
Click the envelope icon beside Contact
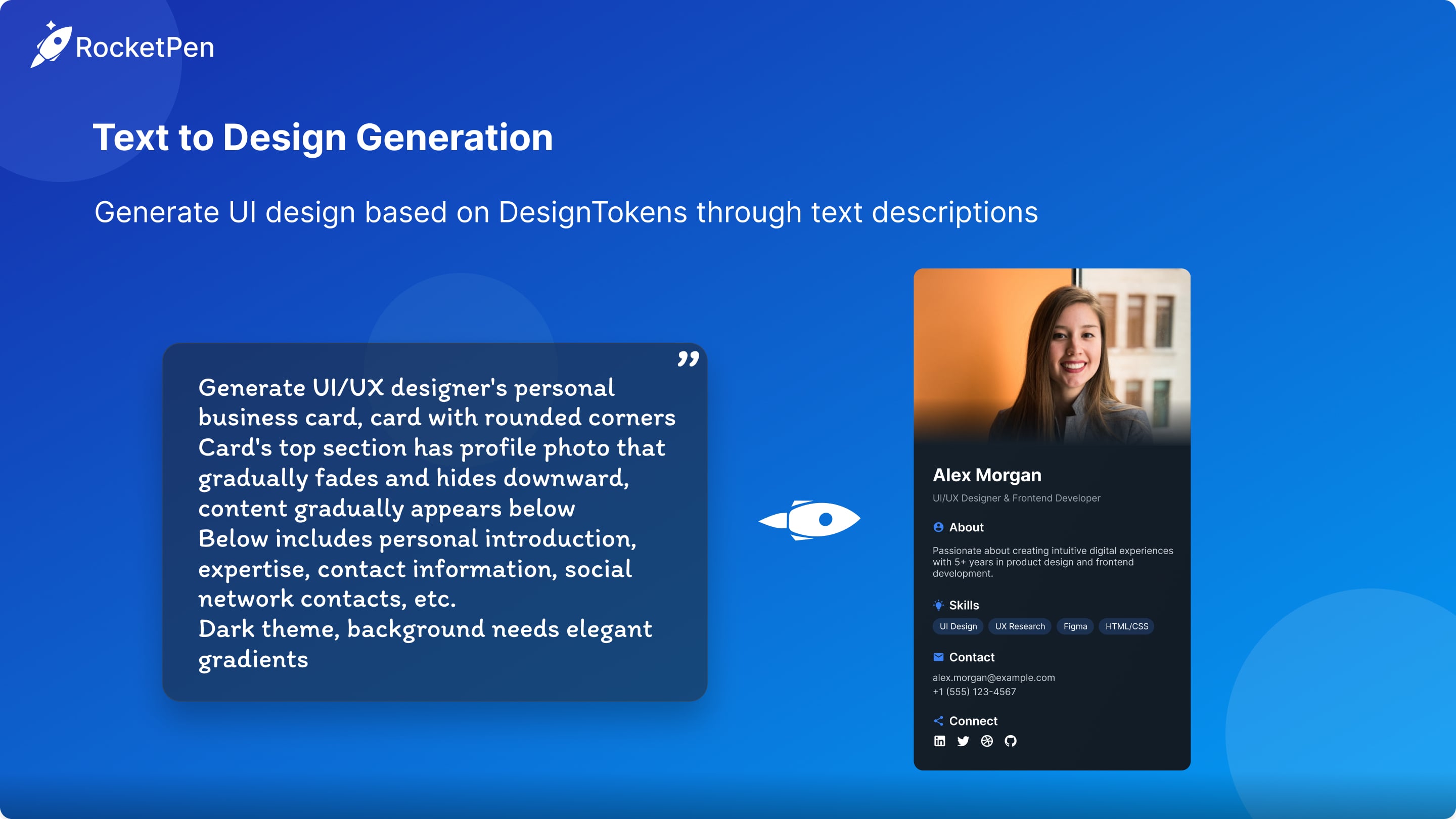938,657
